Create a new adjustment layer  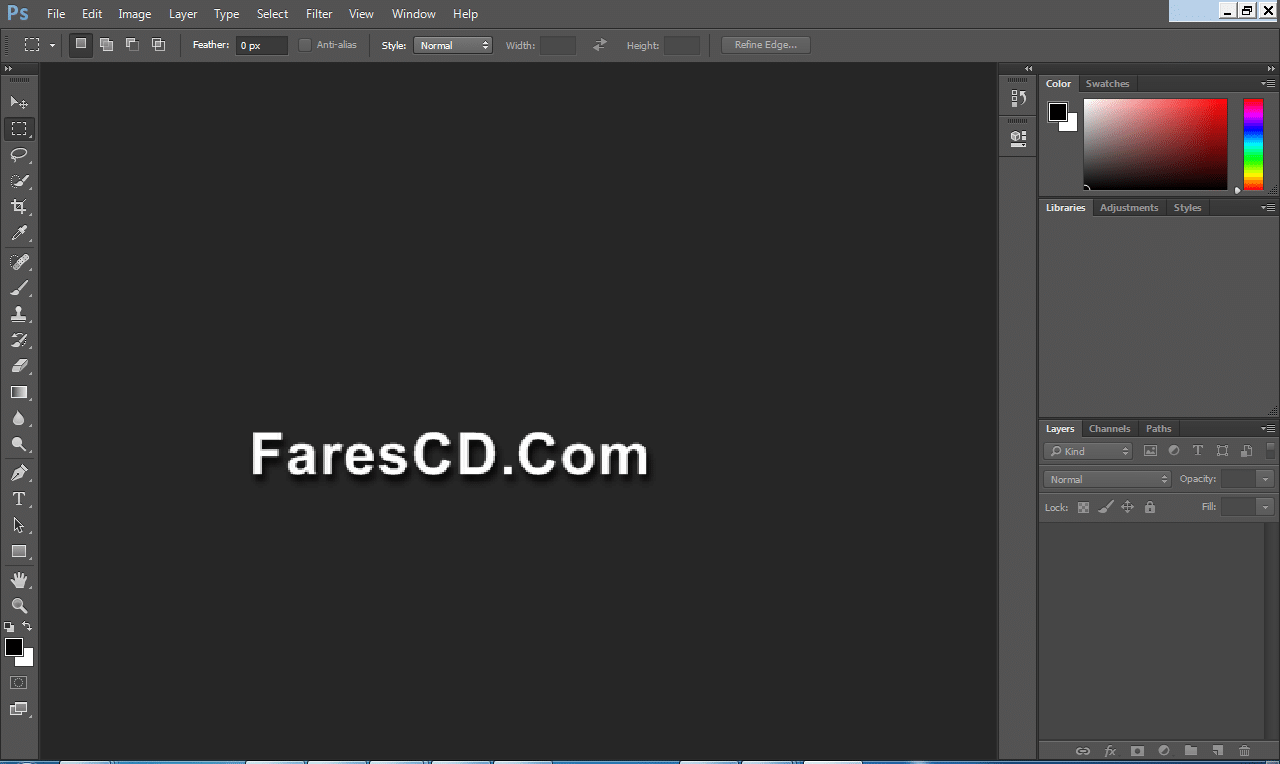point(1164,751)
